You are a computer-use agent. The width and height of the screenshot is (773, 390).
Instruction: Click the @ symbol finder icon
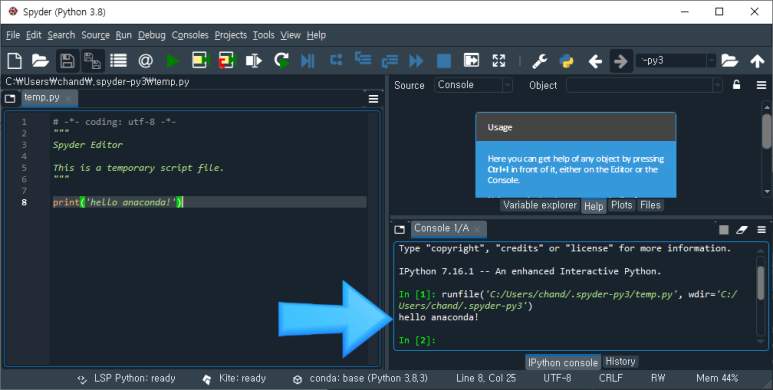coord(145,61)
